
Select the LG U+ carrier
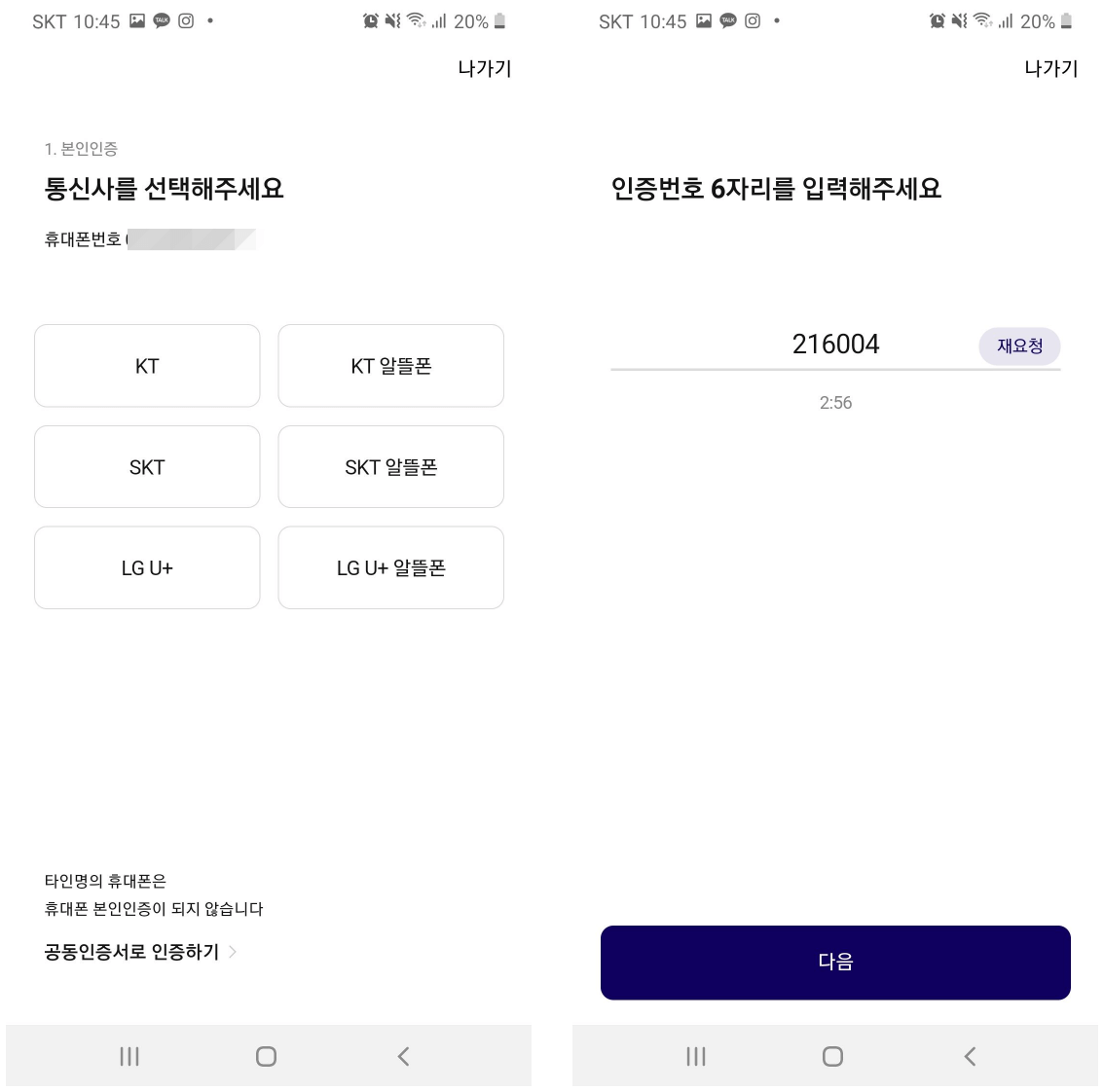pos(146,567)
